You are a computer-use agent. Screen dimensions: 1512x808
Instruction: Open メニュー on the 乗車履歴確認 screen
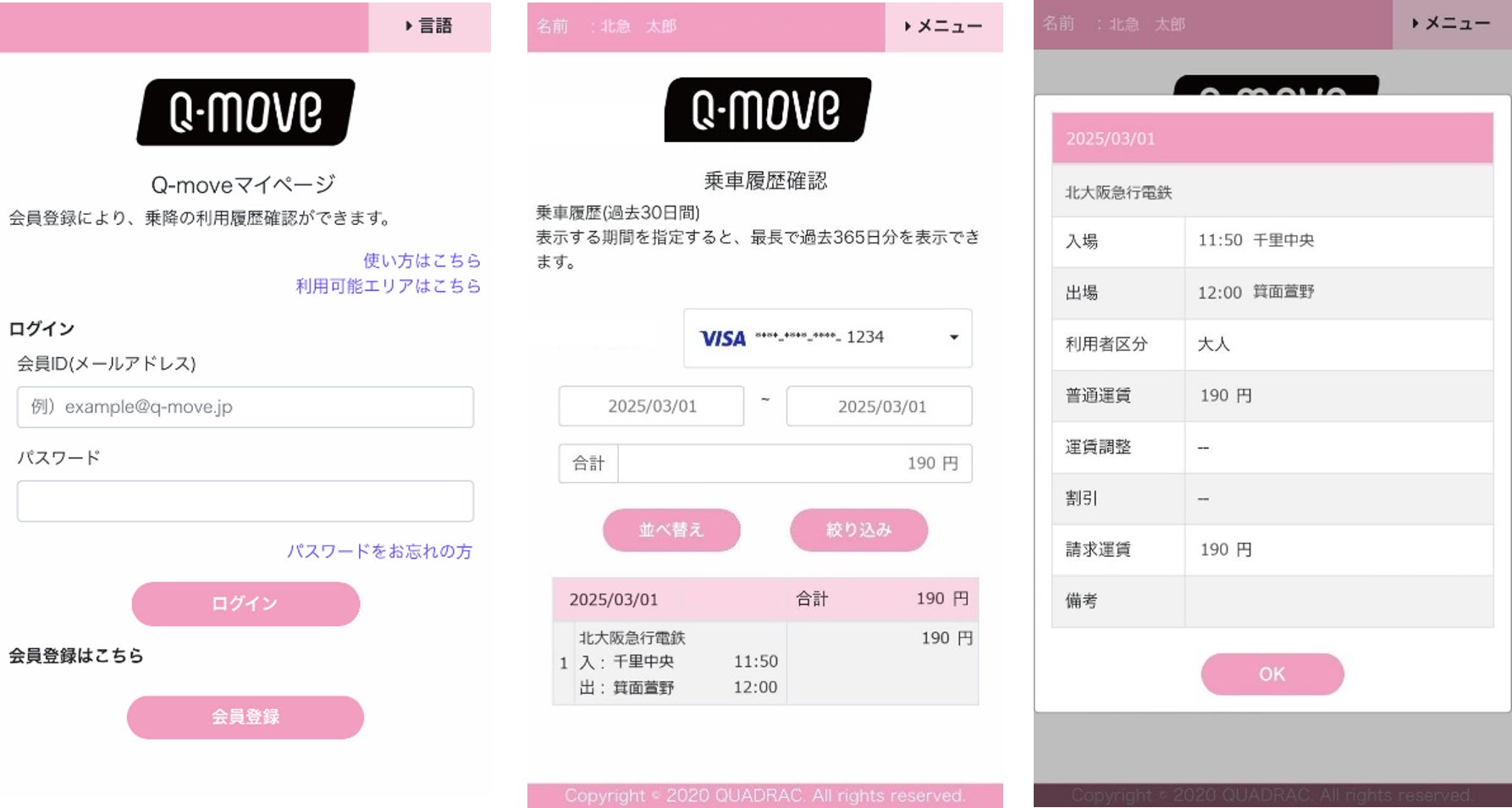pos(944,26)
